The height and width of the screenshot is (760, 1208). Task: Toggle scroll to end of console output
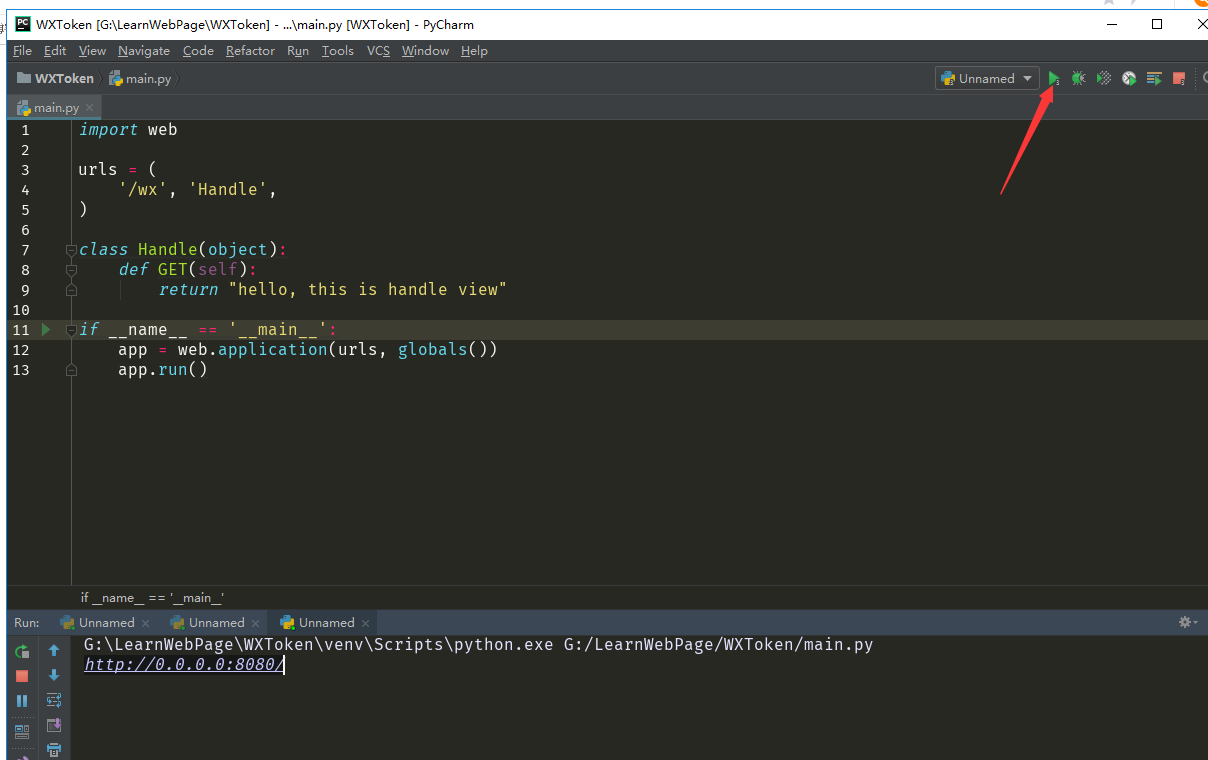pyautogui.click(x=54, y=725)
